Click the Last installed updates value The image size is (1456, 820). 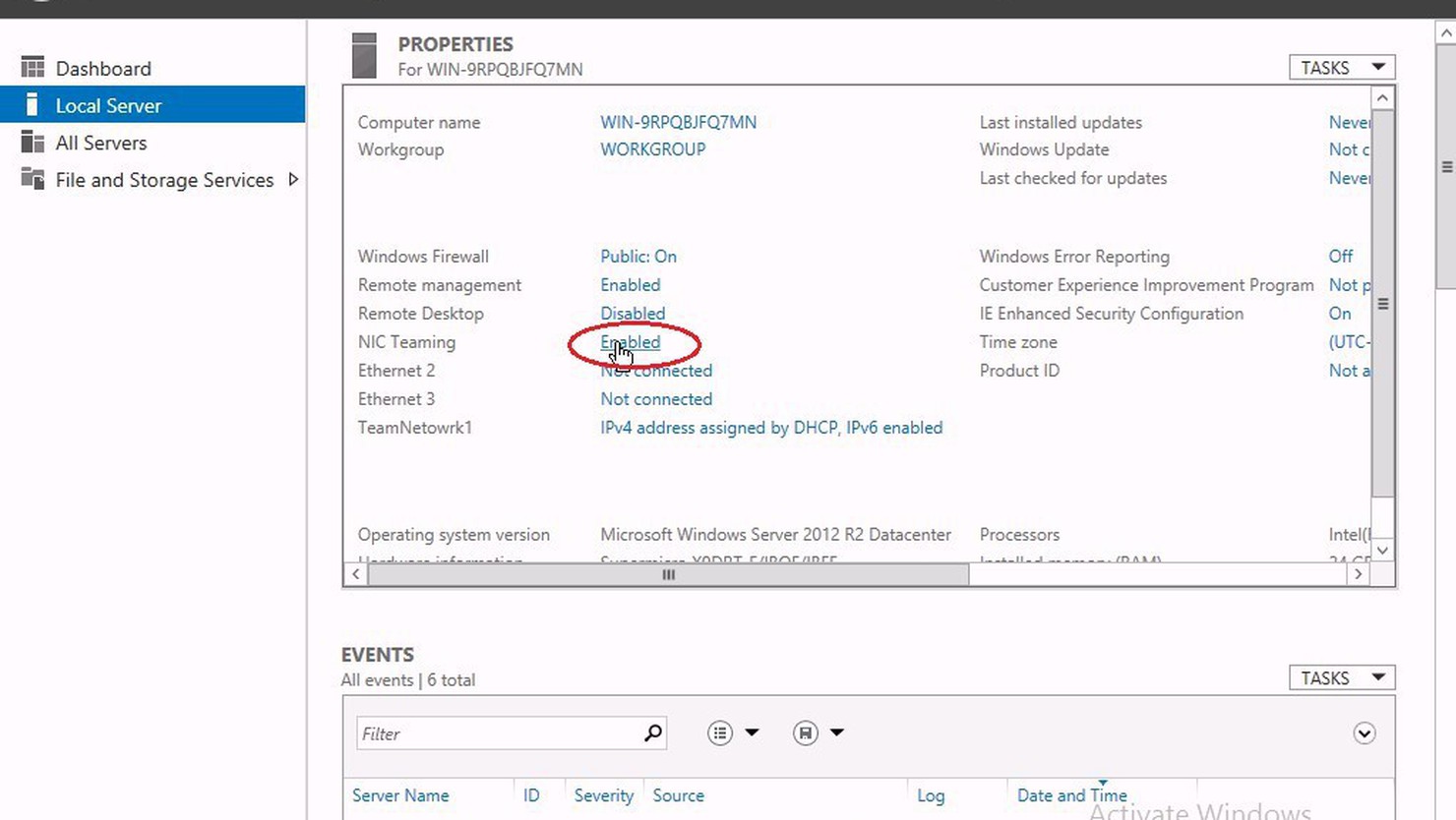click(x=1349, y=122)
